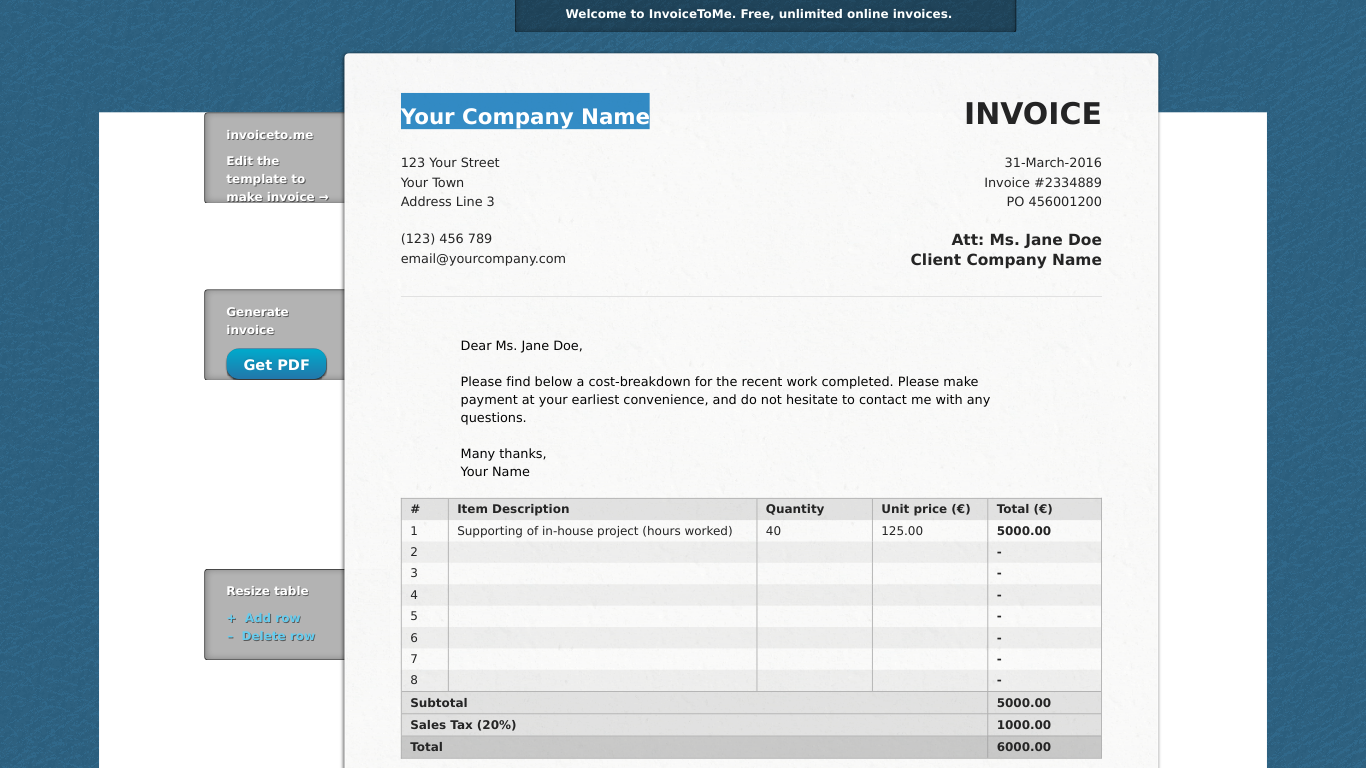The height and width of the screenshot is (768, 1366).
Task: Click the Item Description column header
Action: 602,509
